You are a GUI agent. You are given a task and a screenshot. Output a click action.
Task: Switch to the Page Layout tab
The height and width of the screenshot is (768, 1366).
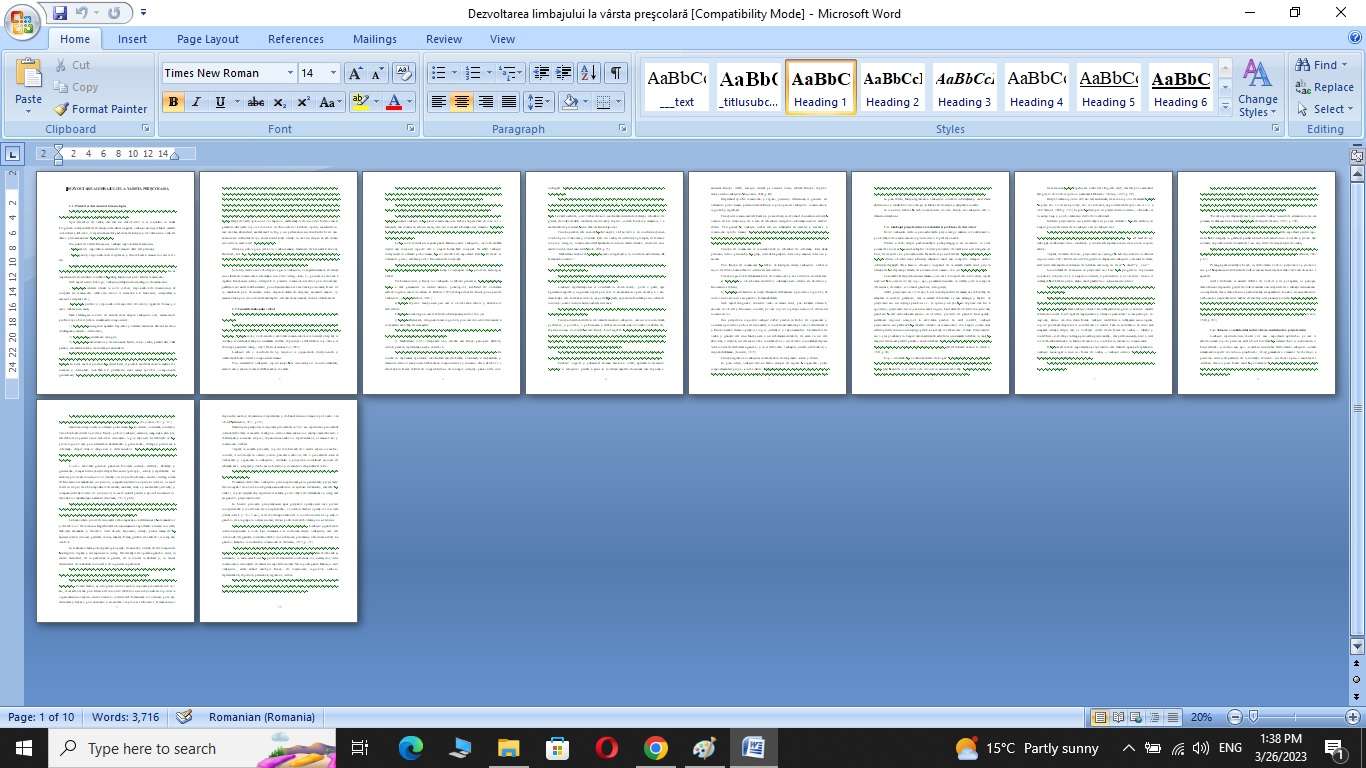(x=207, y=39)
